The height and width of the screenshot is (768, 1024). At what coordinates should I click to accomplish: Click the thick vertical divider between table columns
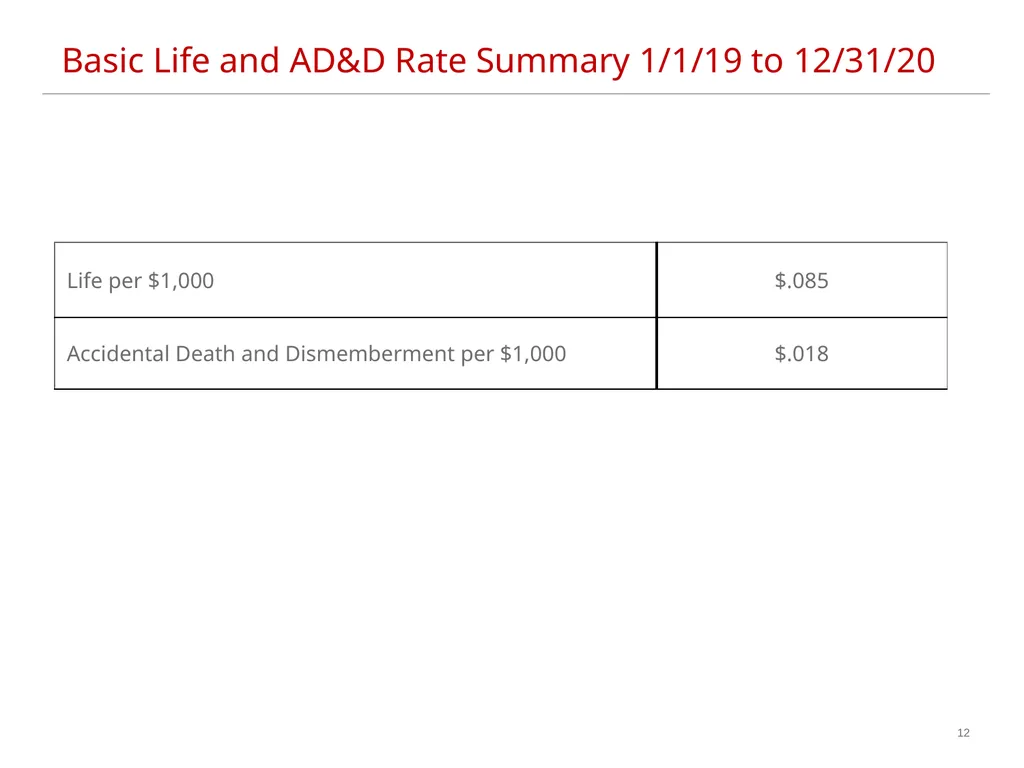coord(656,315)
